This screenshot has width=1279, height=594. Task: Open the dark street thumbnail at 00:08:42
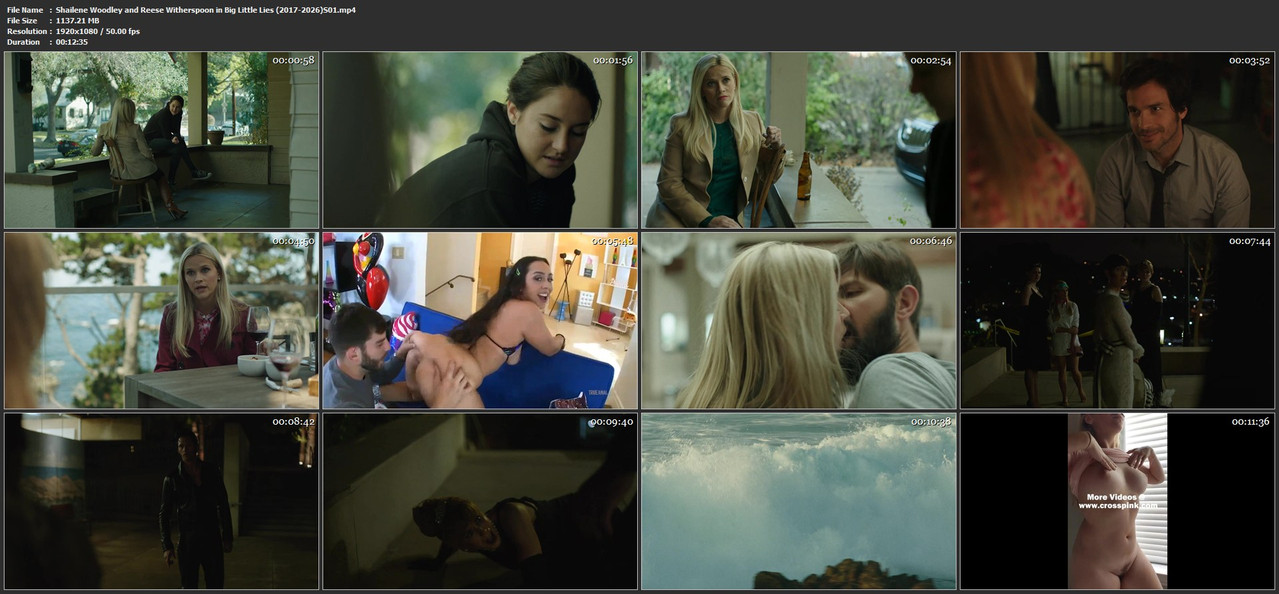click(x=161, y=501)
